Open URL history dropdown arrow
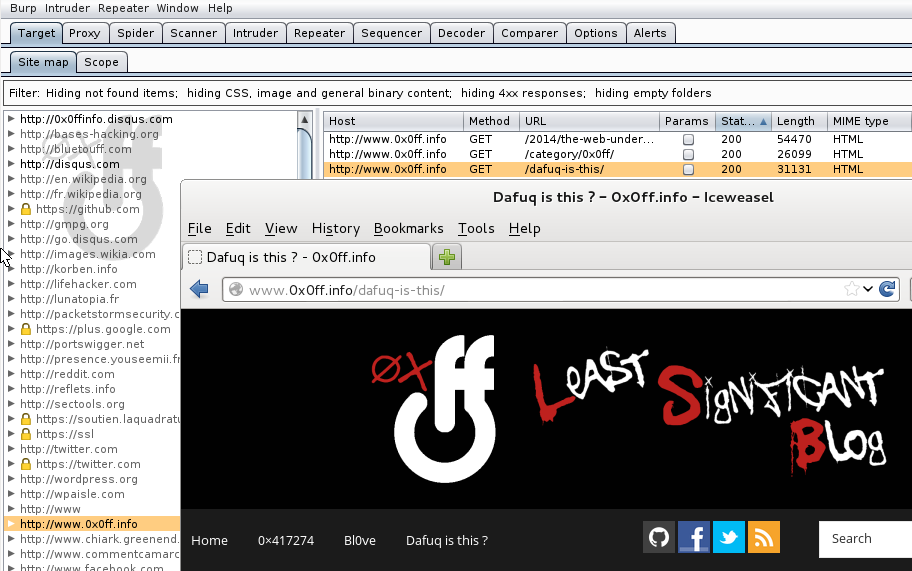The width and height of the screenshot is (912, 571). click(868, 289)
